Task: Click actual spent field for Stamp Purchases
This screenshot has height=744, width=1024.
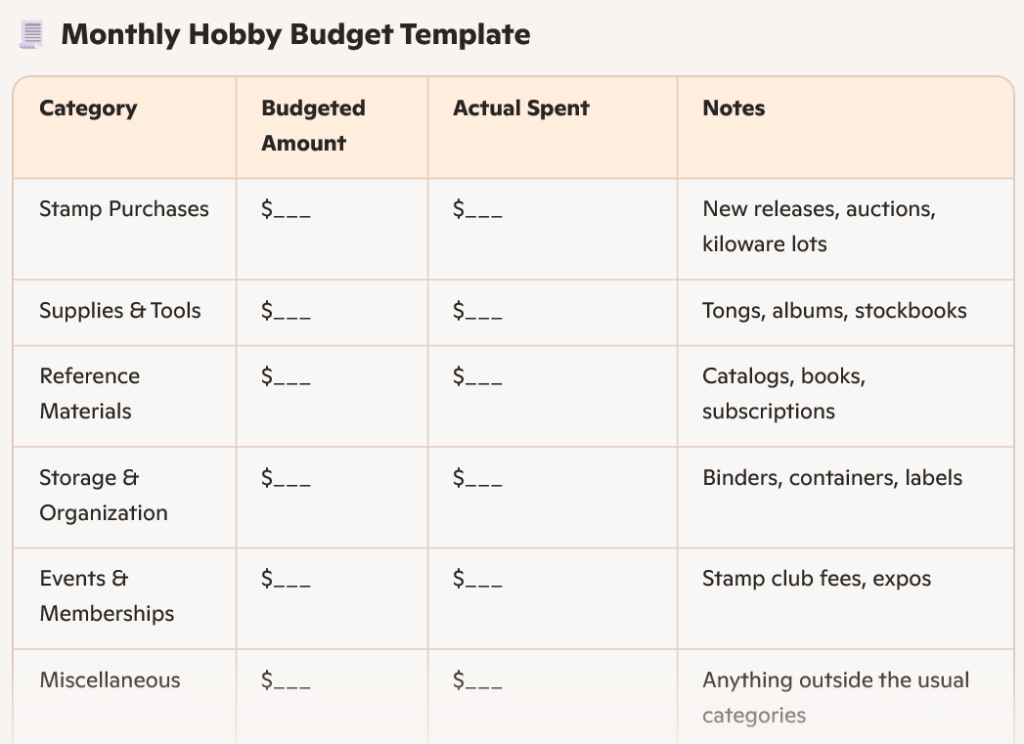Action: coord(477,209)
